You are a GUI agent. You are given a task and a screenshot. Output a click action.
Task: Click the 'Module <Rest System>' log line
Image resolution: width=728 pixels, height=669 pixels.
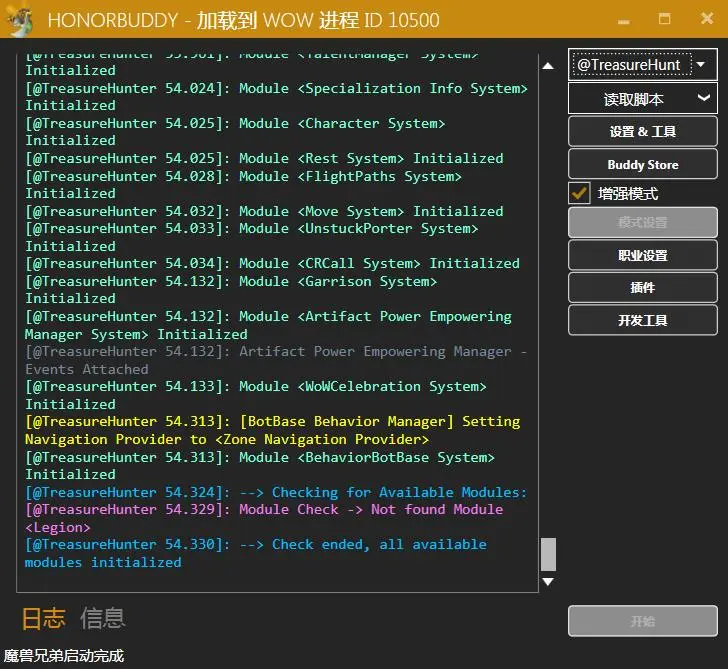pyautogui.click(x=264, y=158)
